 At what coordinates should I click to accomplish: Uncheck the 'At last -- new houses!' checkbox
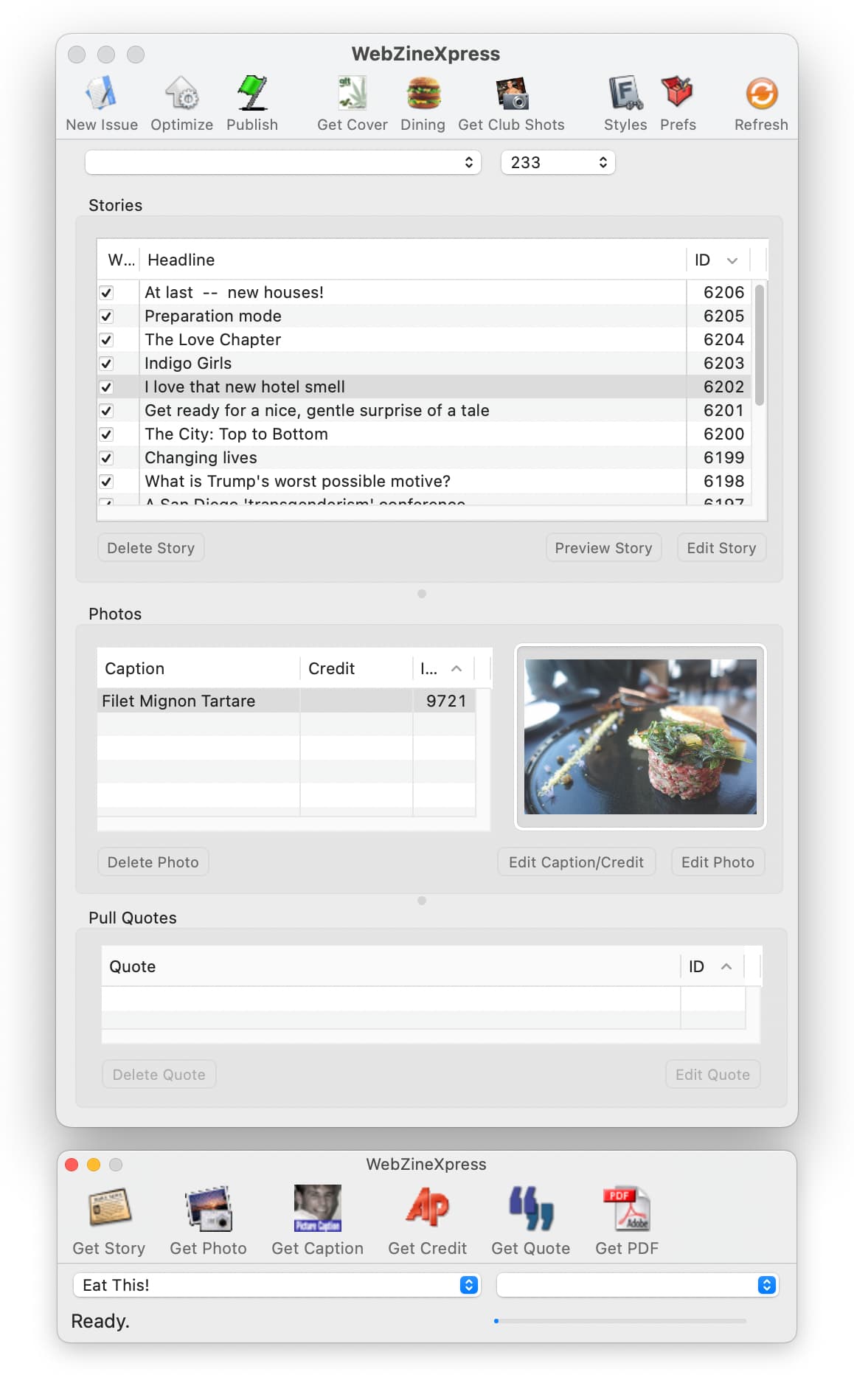coord(107,293)
